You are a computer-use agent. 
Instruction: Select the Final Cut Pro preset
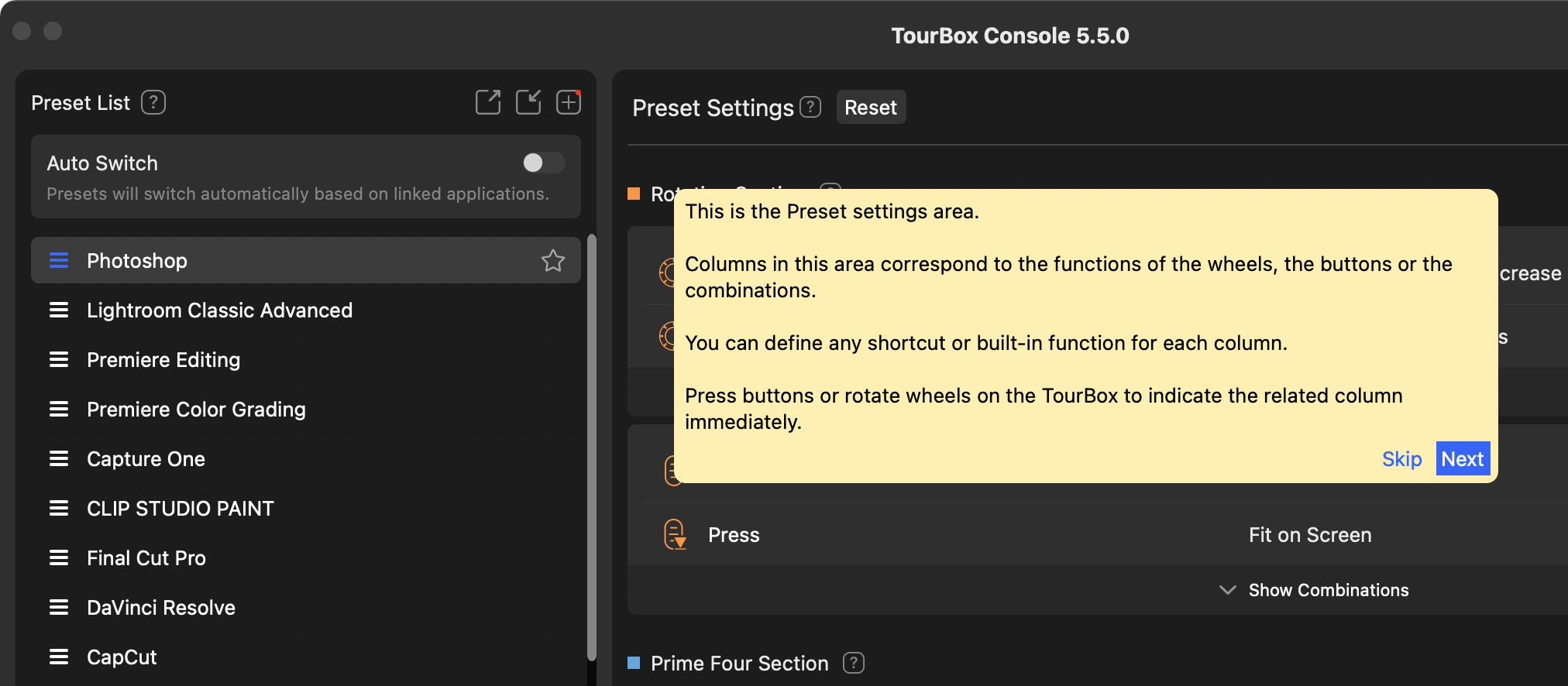tap(146, 558)
